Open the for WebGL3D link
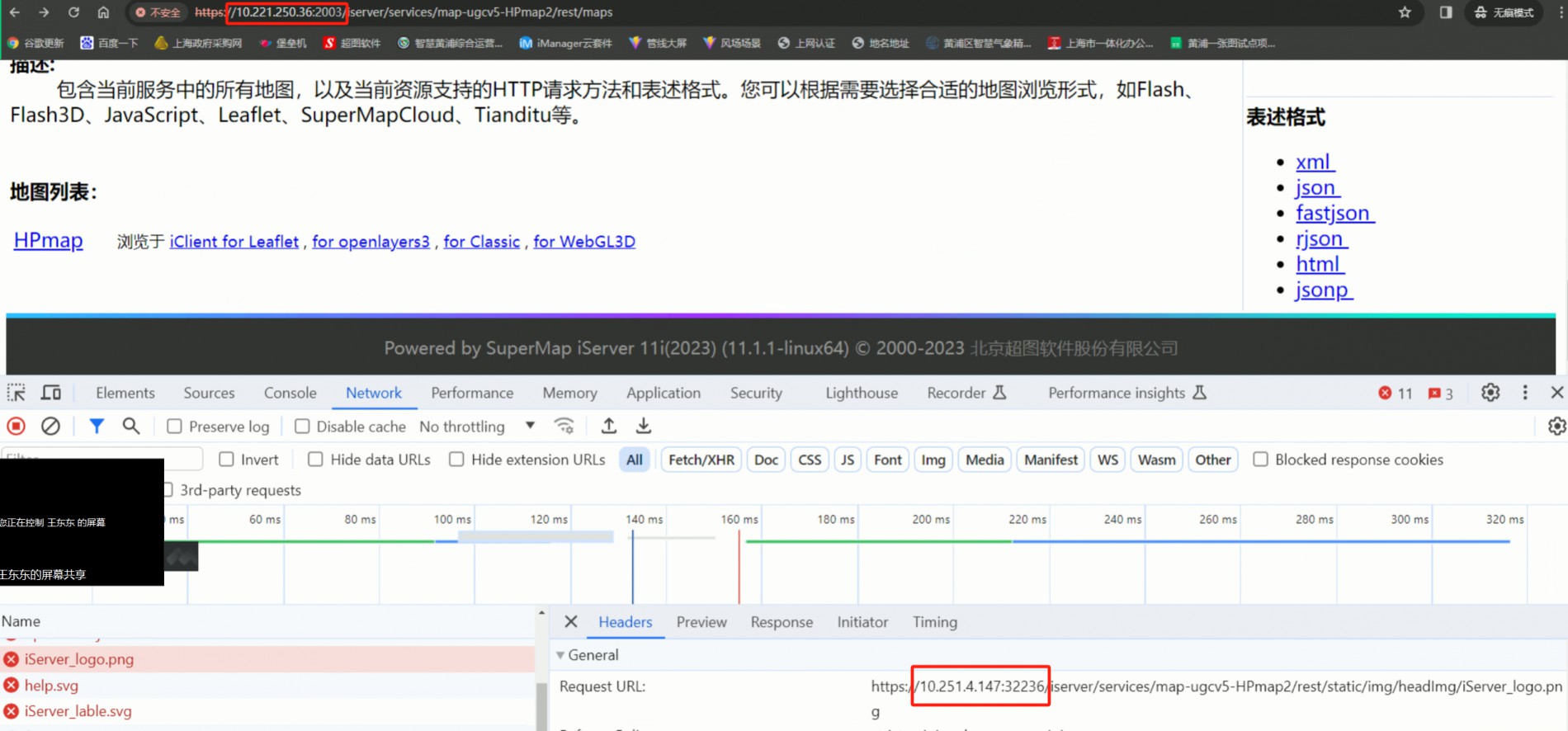Screen dimensions: 1568x731 pyautogui.click(x=584, y=242)
